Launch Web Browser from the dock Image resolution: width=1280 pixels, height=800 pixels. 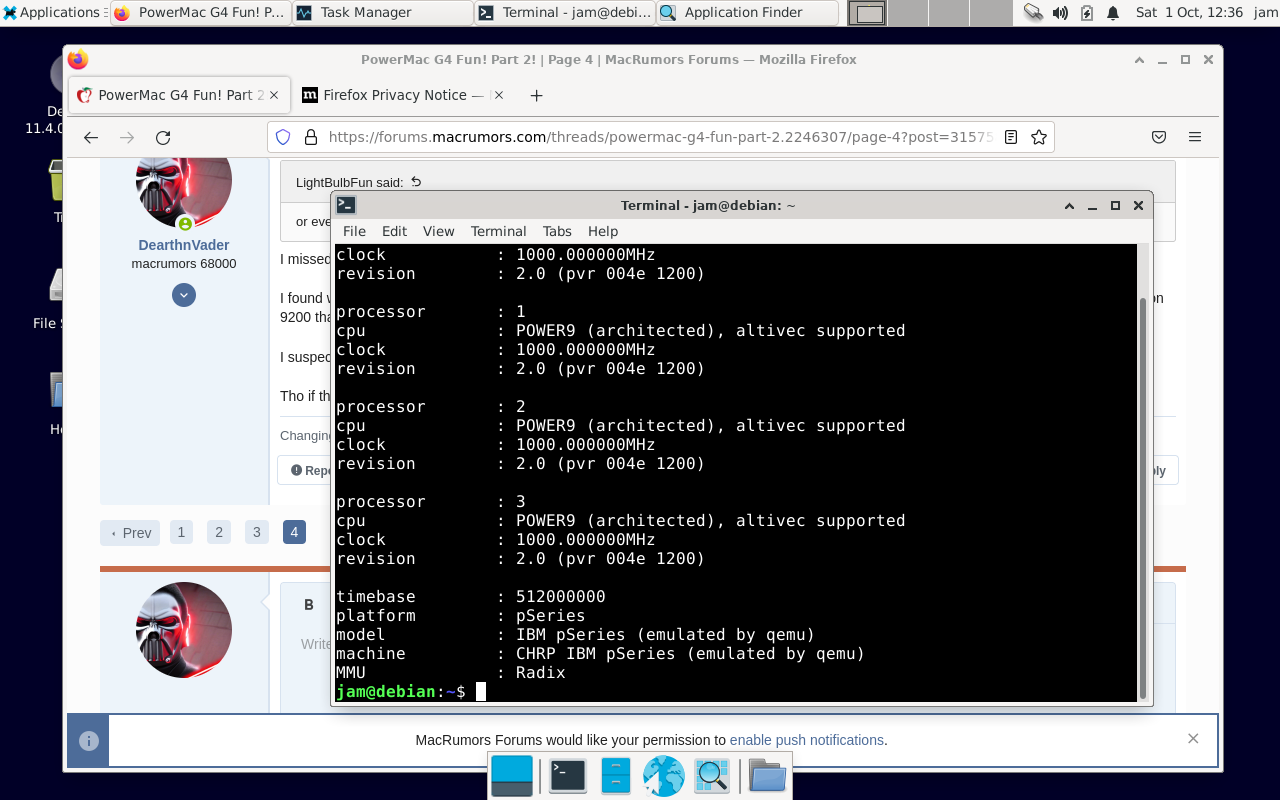click(664, 776)
